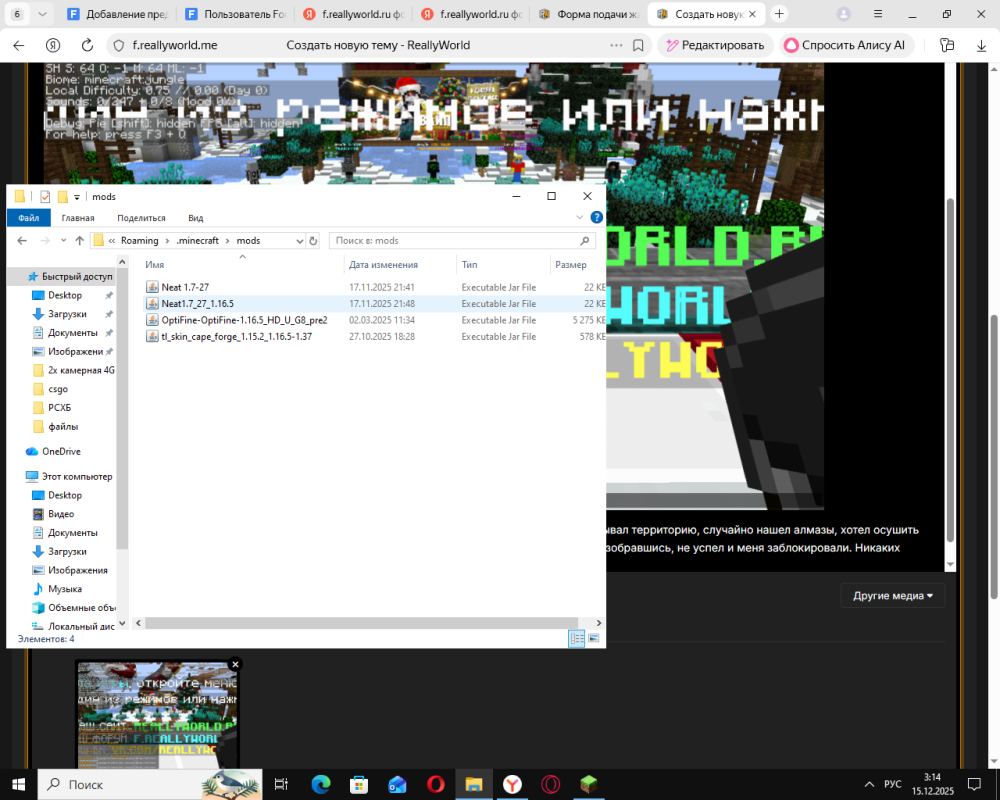This screenshot has width=1000, height=800.
Task: Open the attached Minecraft screenshot thumbnail
Action: [157, 715]
